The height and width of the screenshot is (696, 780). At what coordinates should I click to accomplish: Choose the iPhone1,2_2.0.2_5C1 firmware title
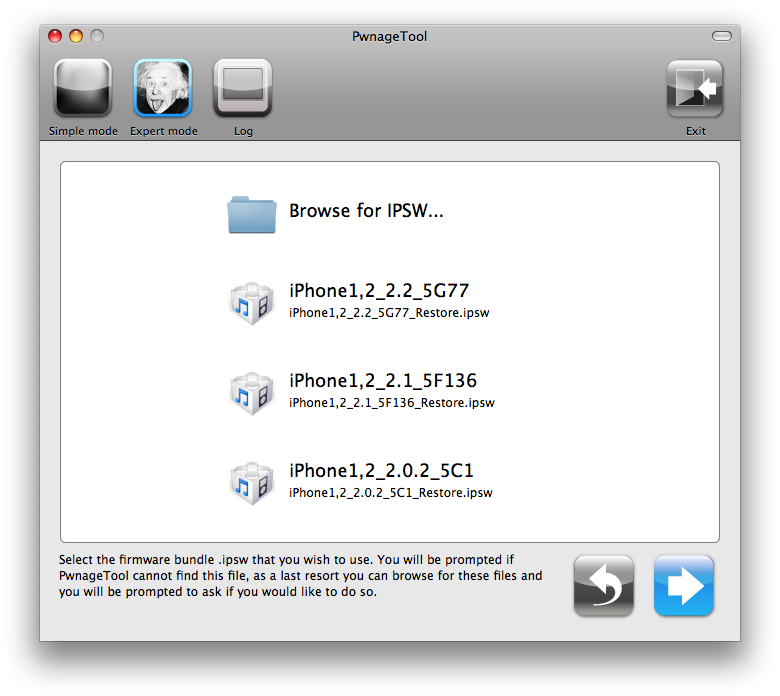tap(381, 471)
